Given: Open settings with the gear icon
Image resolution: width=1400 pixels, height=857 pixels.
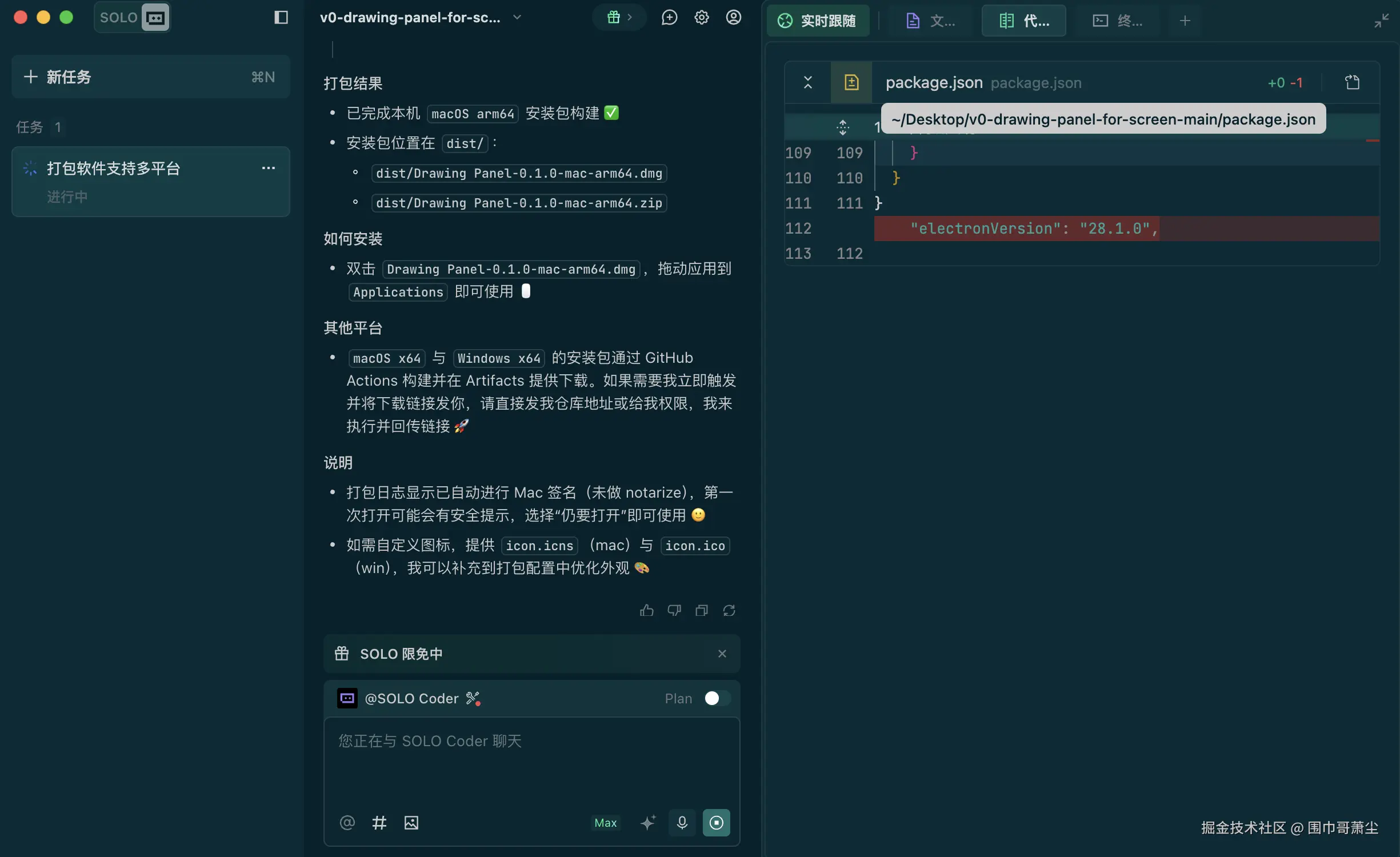Looking at the screenshot, I should [701, 17].
